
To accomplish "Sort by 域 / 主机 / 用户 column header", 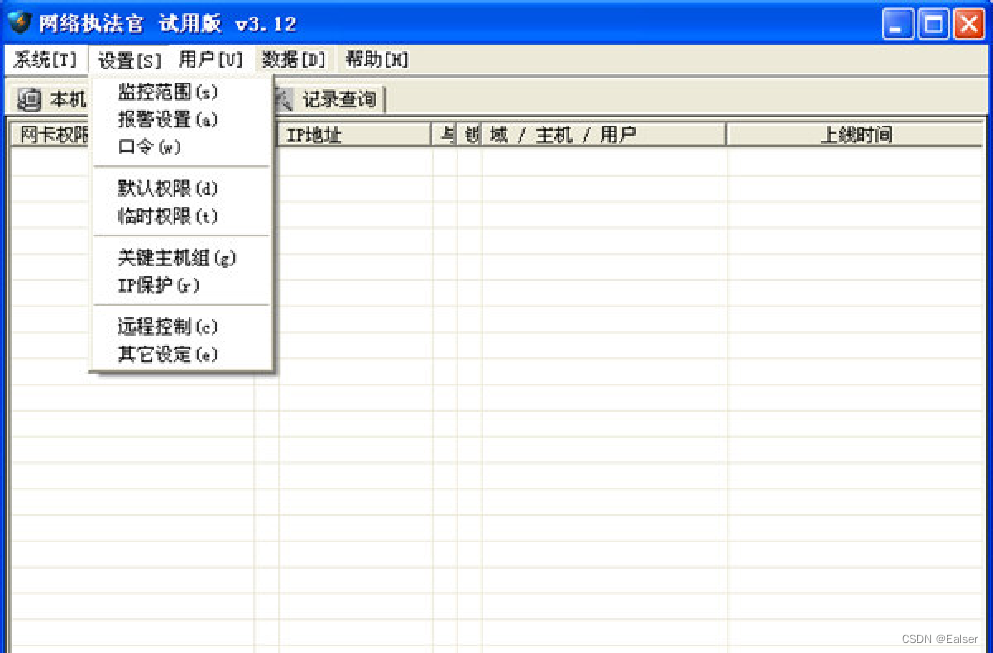I will click(604, 134).
